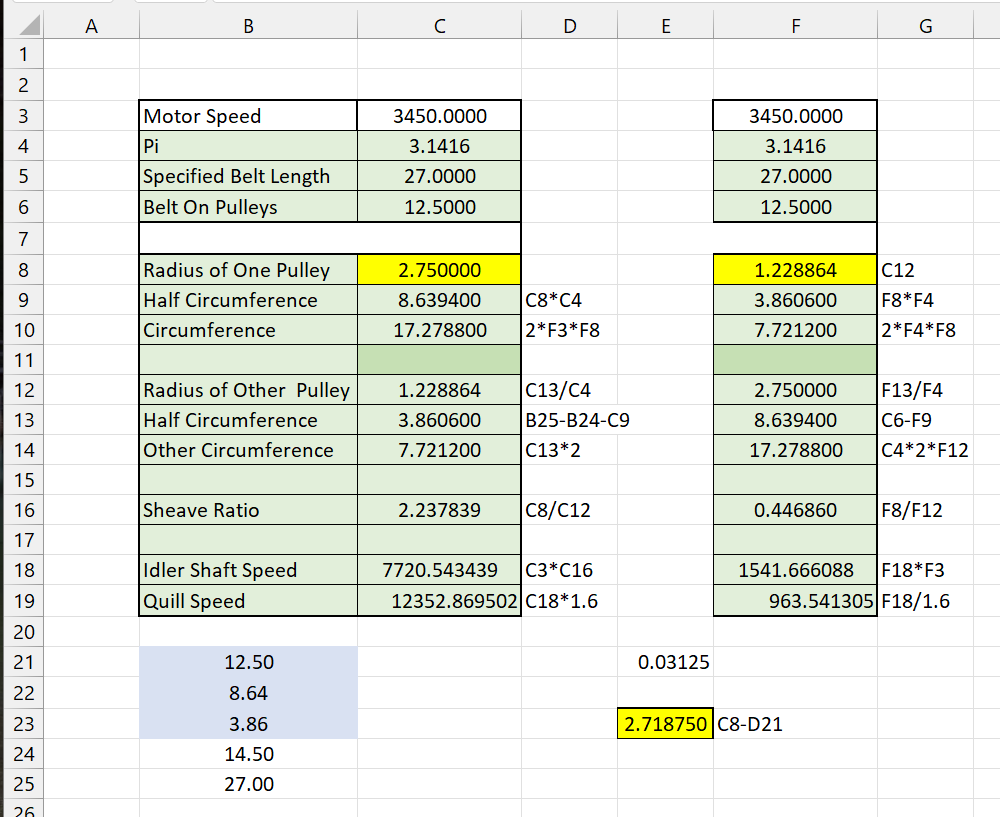The width and height of the screenshot is (1000, 817).
Task: Select row 8 header
Action: coord(24,270)
